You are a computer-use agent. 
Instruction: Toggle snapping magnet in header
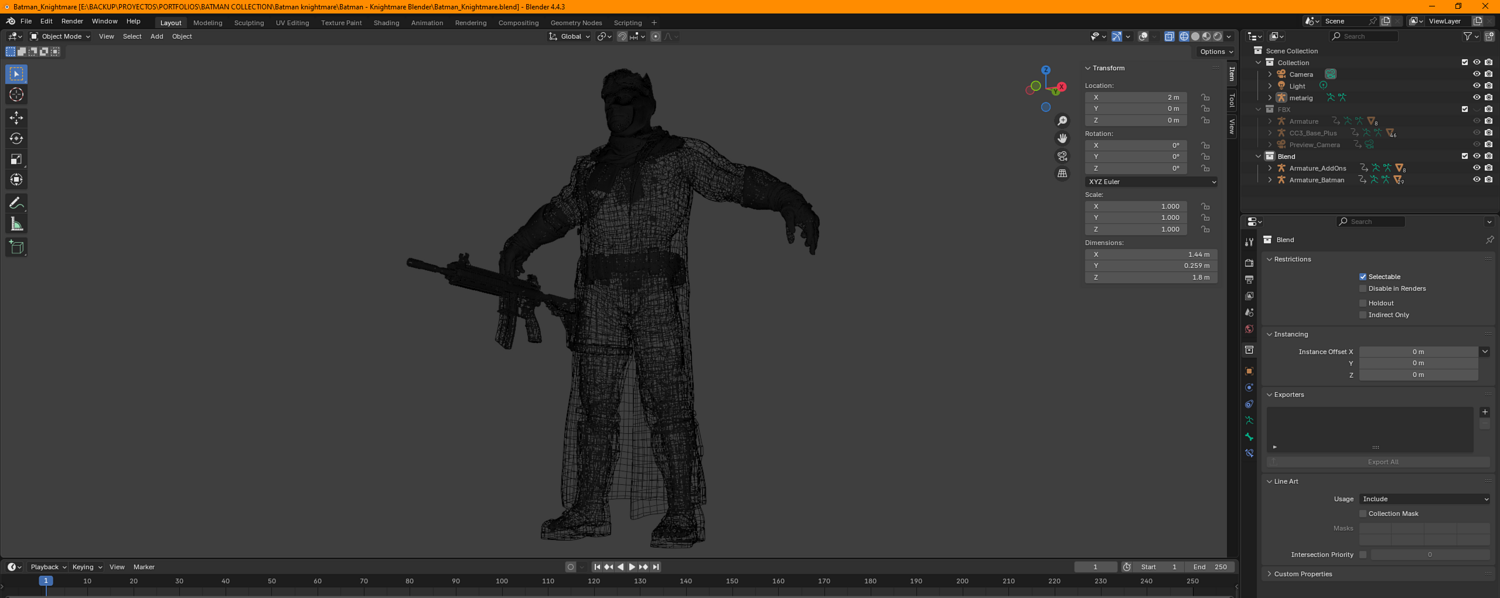coord(622,36)
